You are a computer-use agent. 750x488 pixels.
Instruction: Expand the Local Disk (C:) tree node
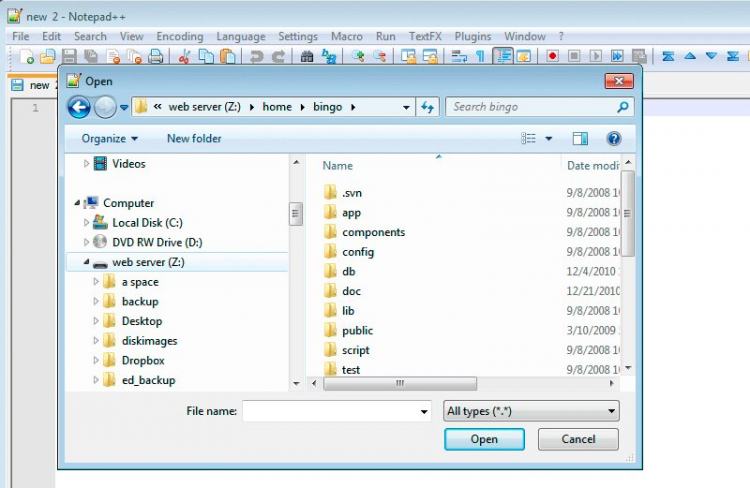[x=86, y=222]
